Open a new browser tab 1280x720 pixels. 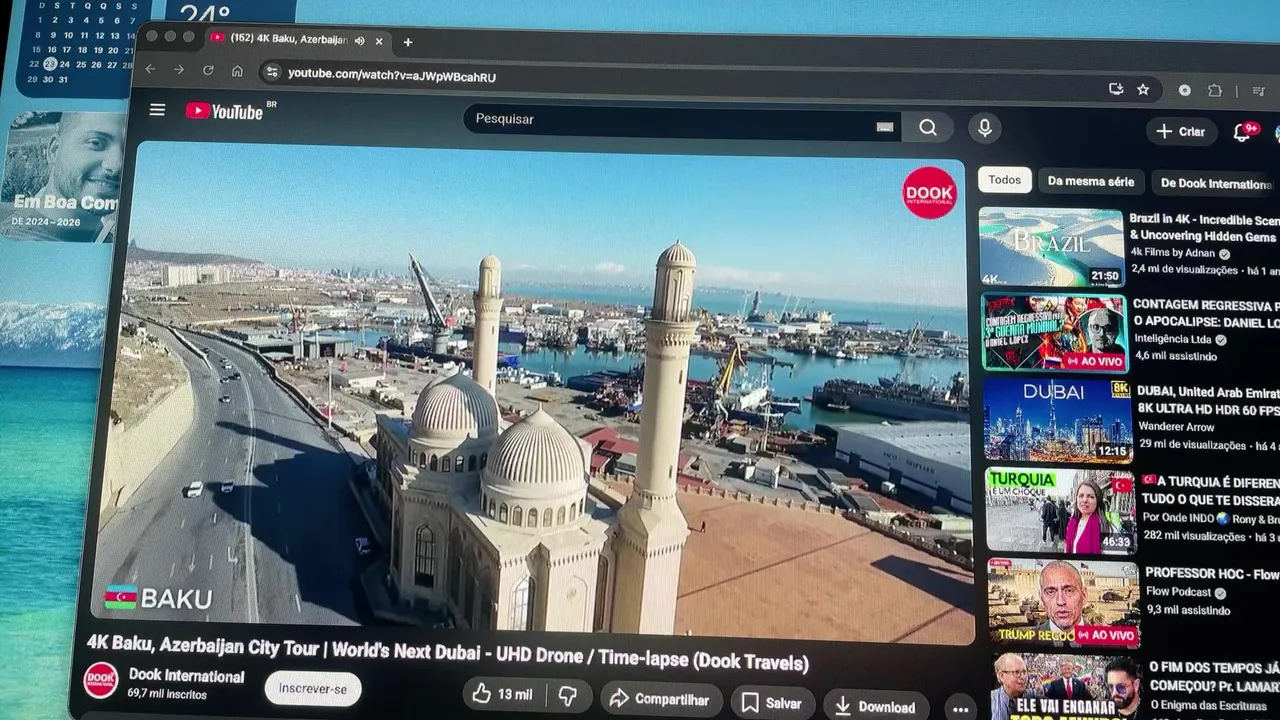[407, 42]
